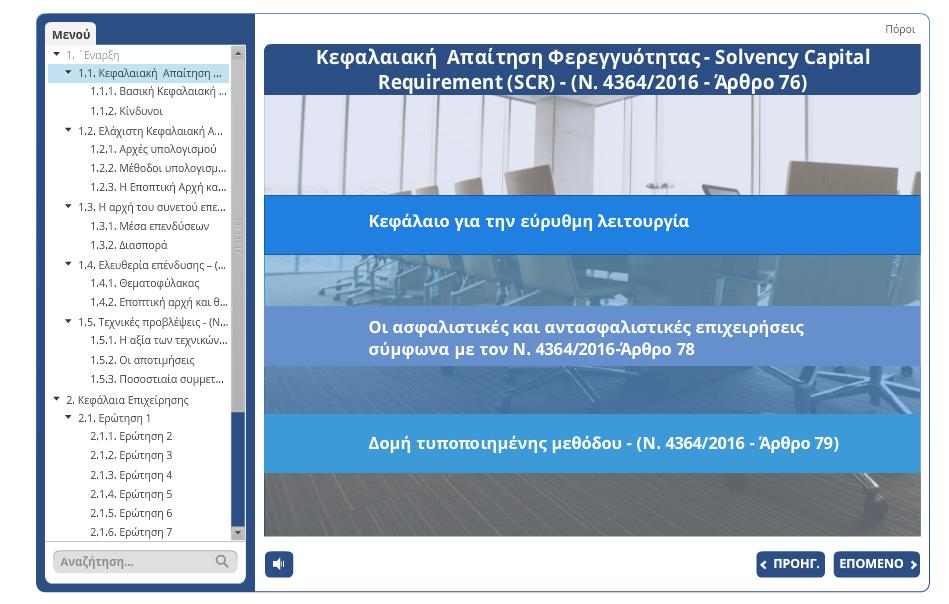Collapse 1.3. Η αρχή του συνετού arrow

[x=68, y=206]
